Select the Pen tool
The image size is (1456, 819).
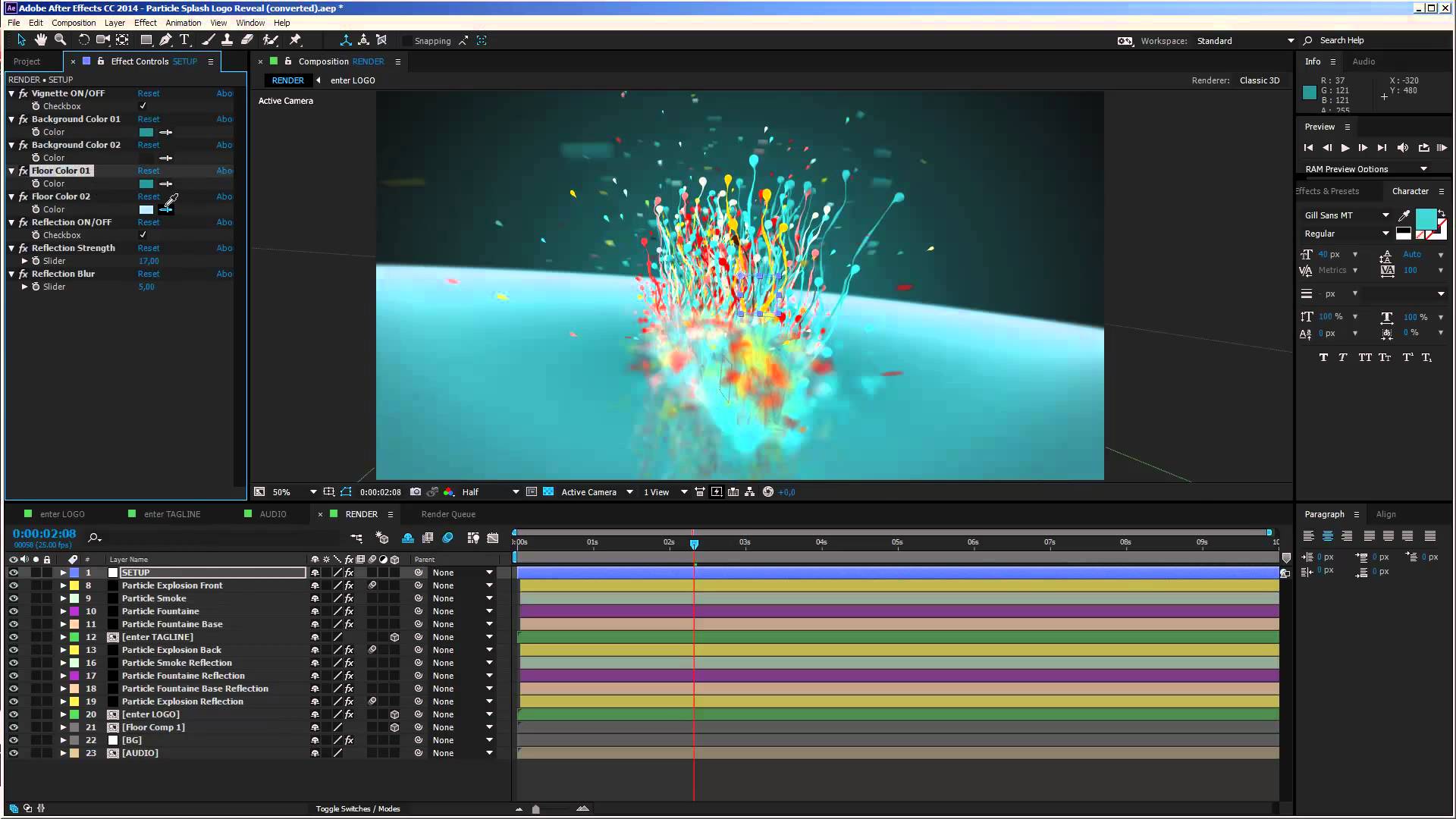pos(165,40)
